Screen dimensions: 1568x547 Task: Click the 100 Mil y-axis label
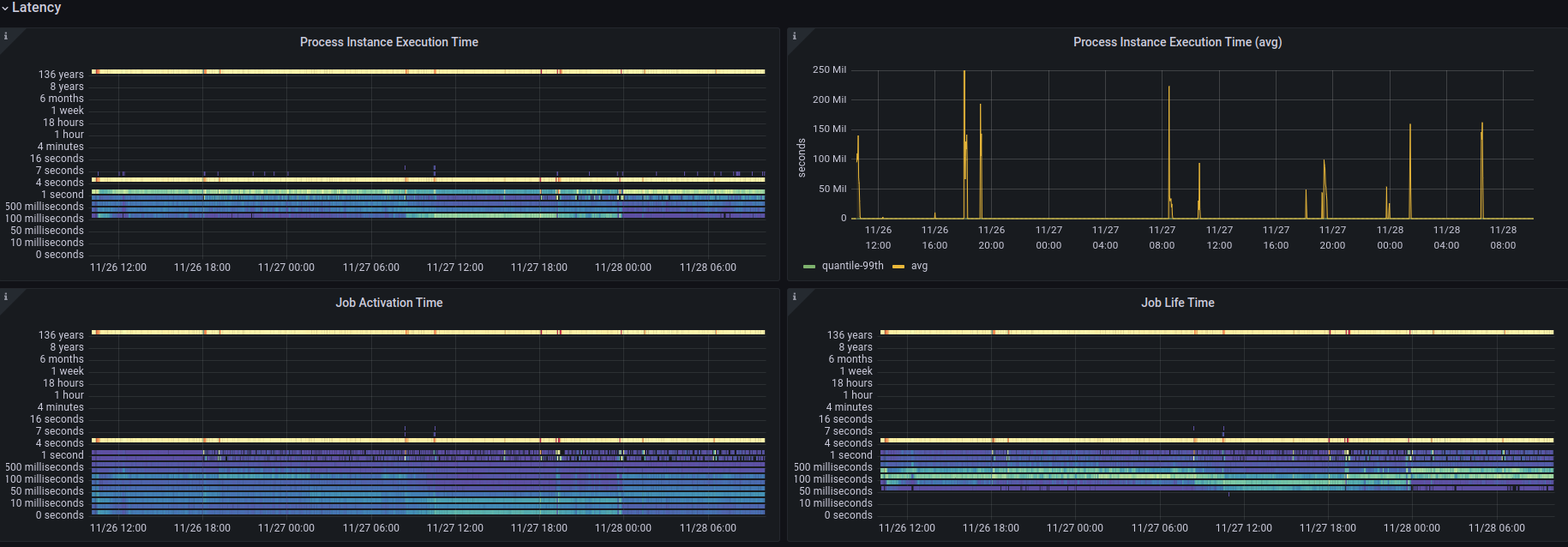pos(829,159)
